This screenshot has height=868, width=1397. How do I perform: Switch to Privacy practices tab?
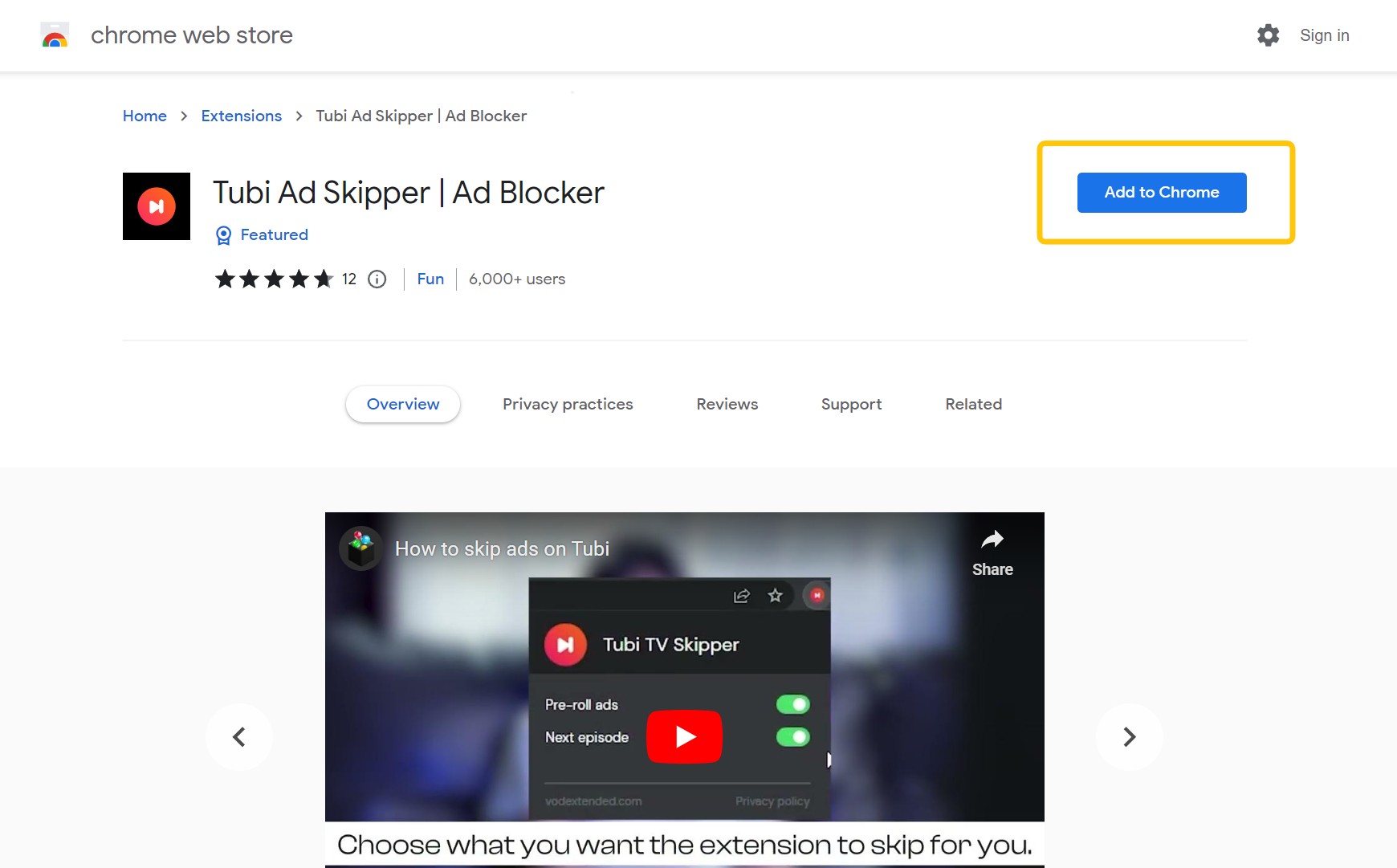[x=568, y=404]
